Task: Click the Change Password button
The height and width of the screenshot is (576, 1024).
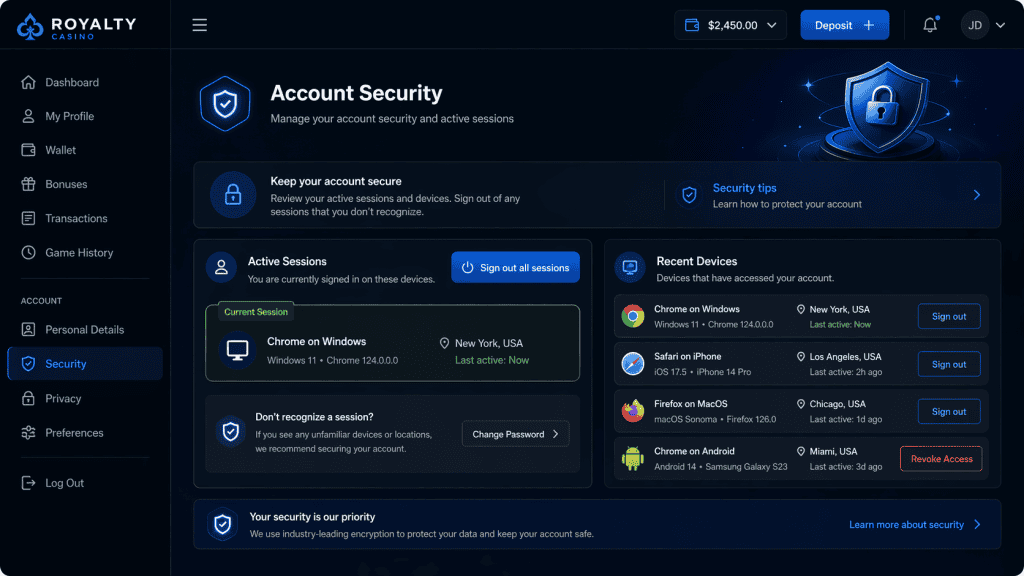Action: [x=515, y=434]
